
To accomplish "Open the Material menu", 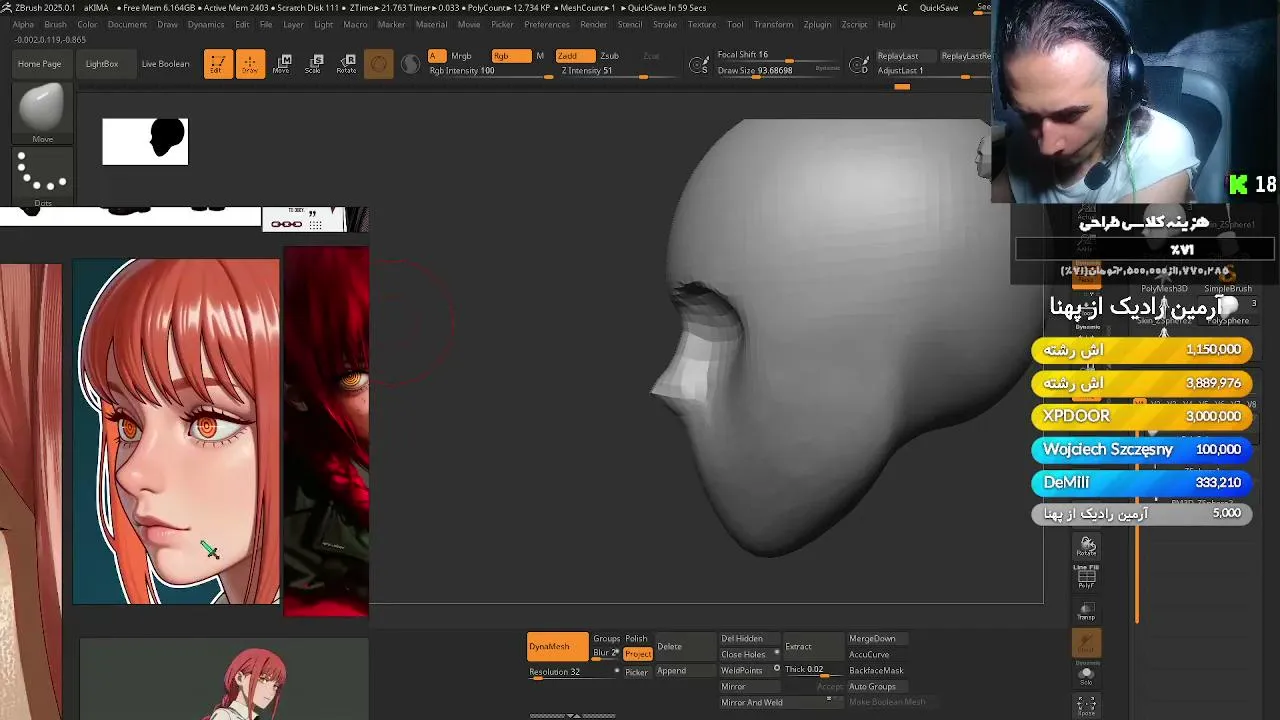I will click(431, 24).
